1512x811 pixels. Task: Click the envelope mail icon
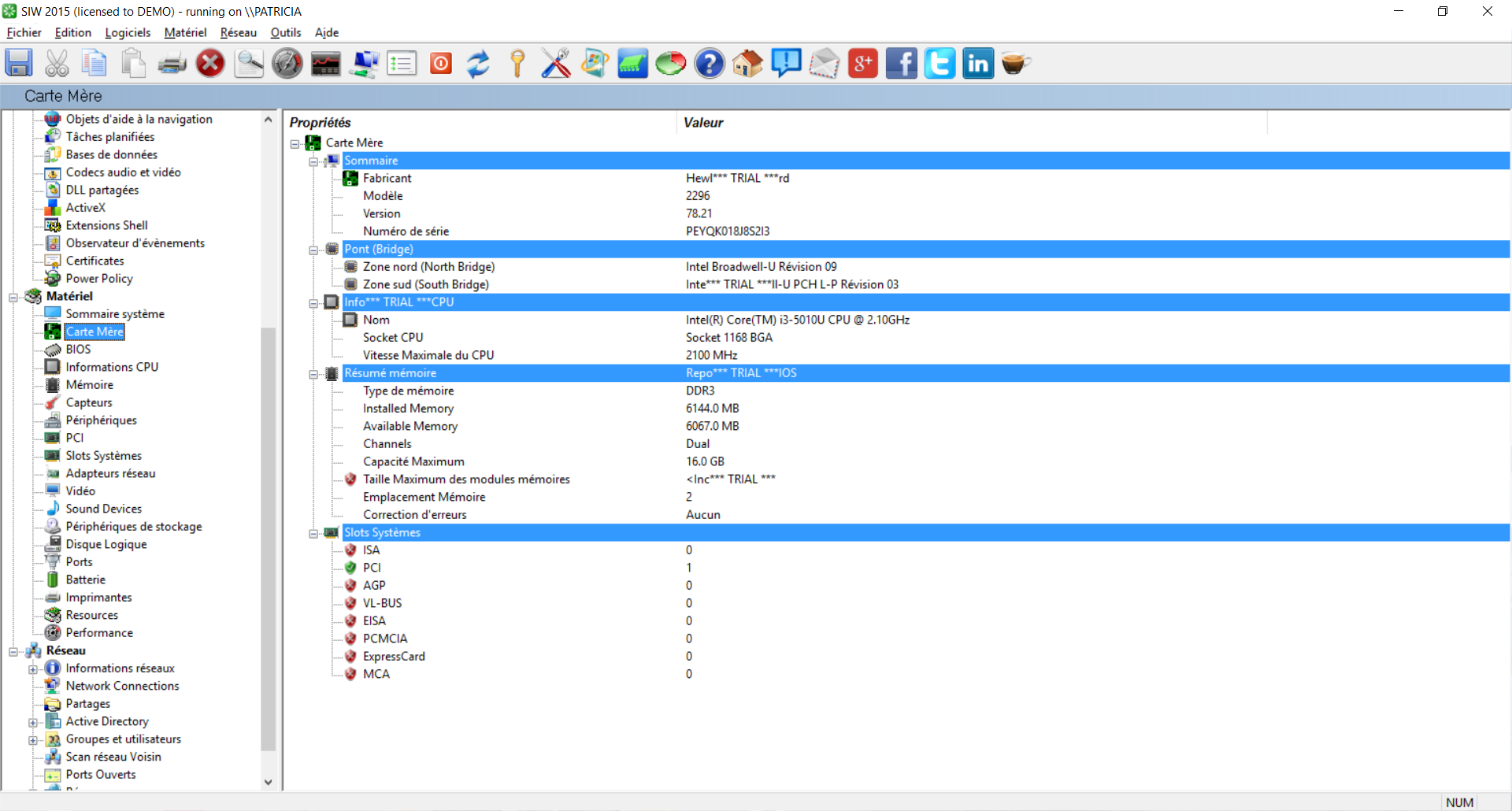pos(825,63)
